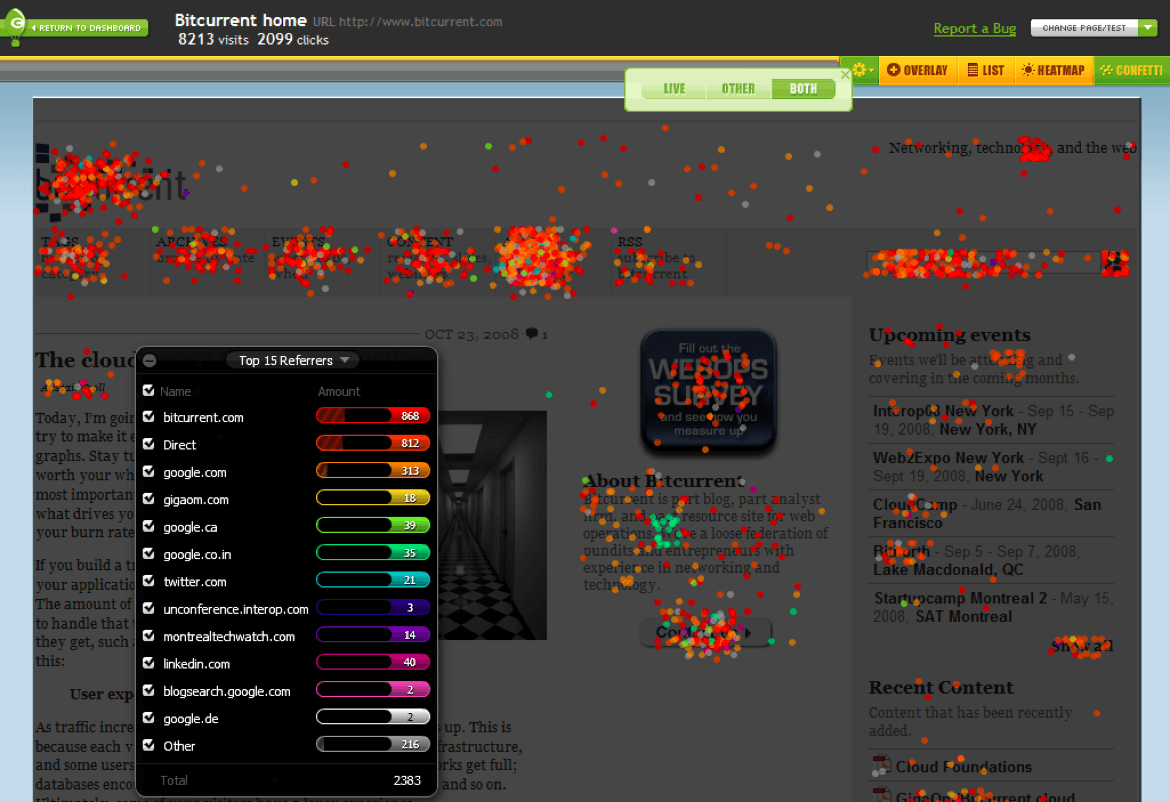
Task: Select the Other tab
Action: [738, 88]
